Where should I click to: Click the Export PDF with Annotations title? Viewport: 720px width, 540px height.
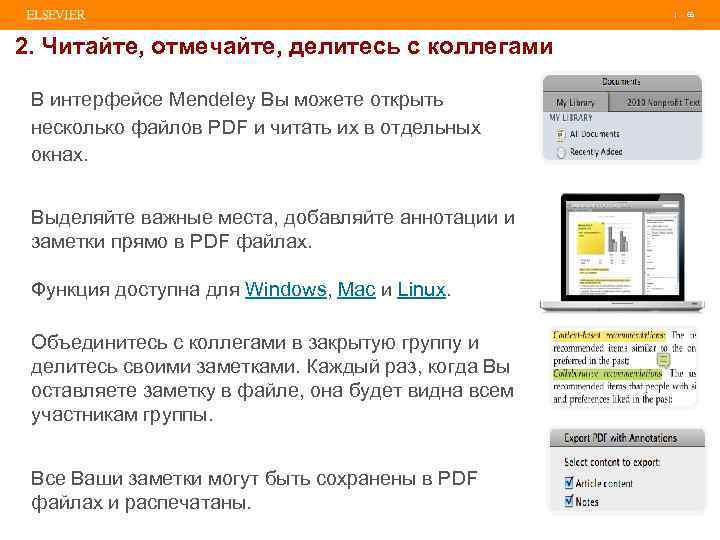pos(620,438)
